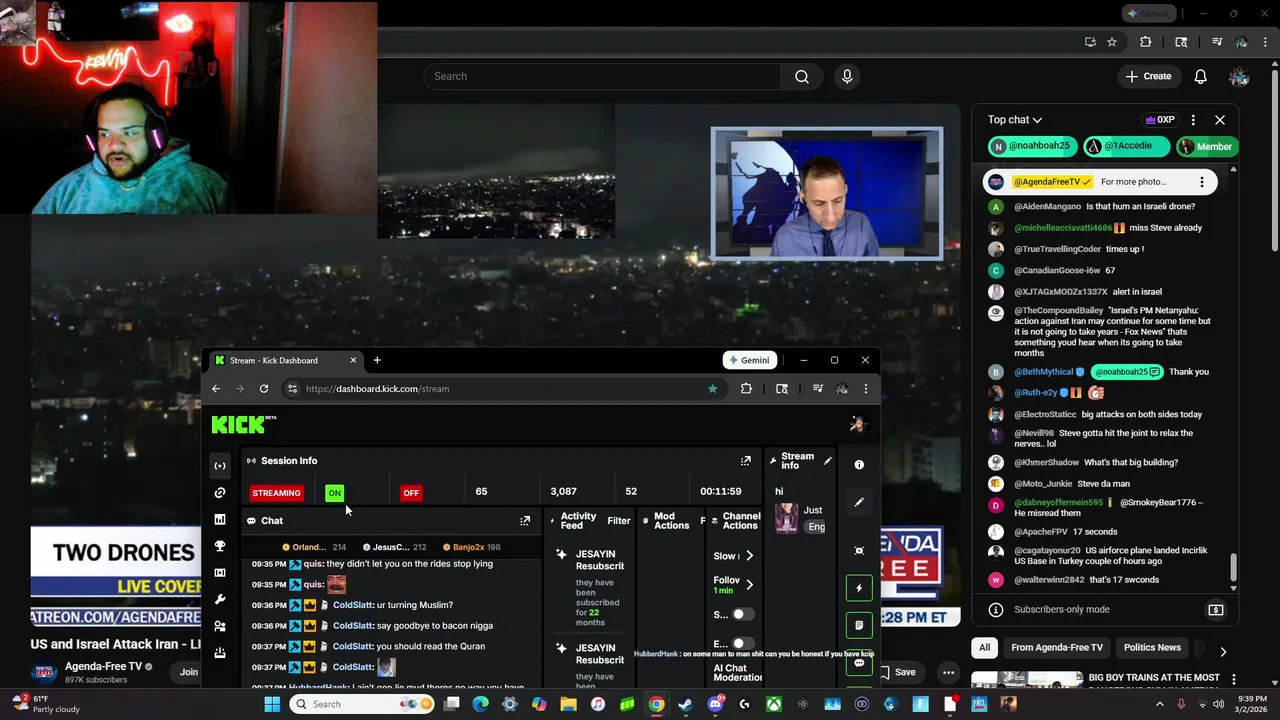The width and height of the screenshot is (1280, 720).
Task: Show more video category chips arrow
Action: [x=1222, y=651]
